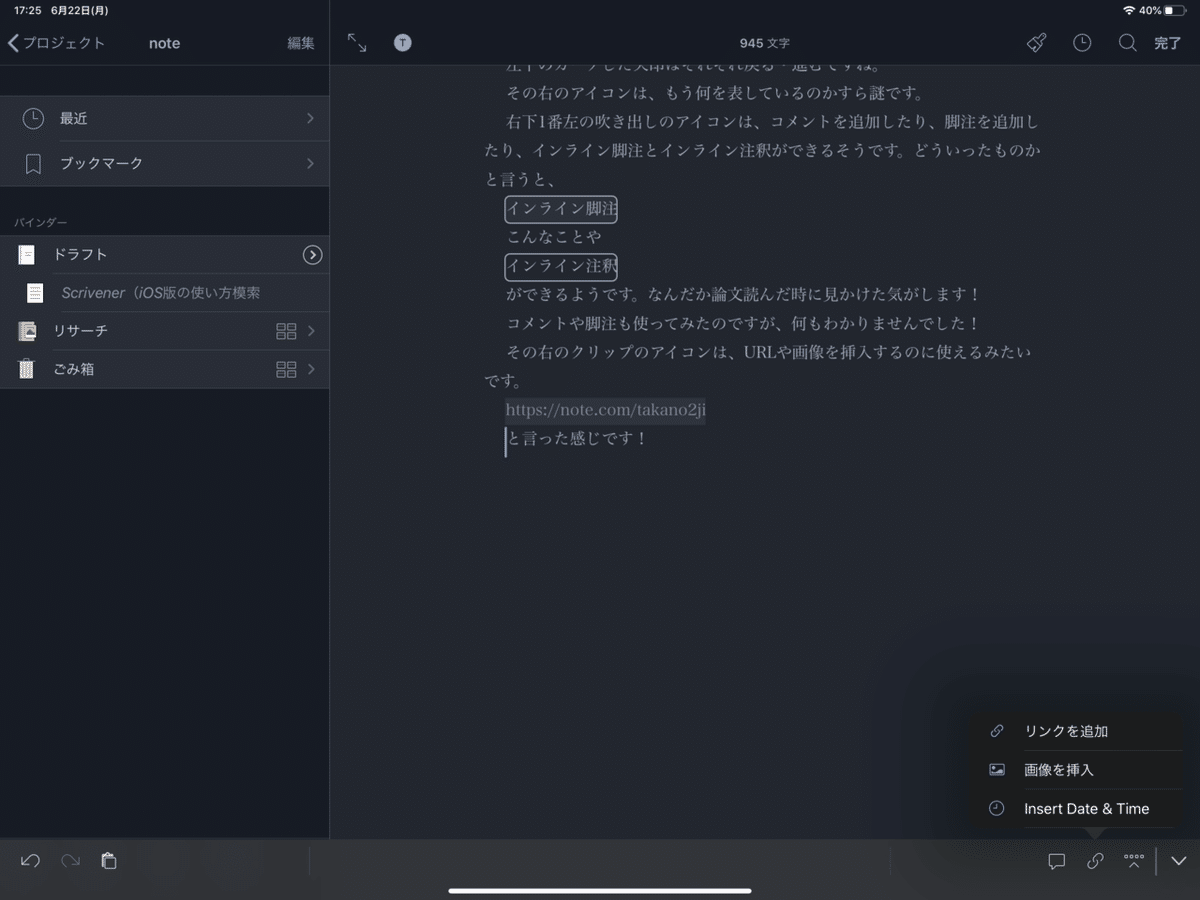Viewport: 1200px width, 900px height.
Task: Choose リンクを追加 from the popup menu
Action: click(x=1076, y=731)
